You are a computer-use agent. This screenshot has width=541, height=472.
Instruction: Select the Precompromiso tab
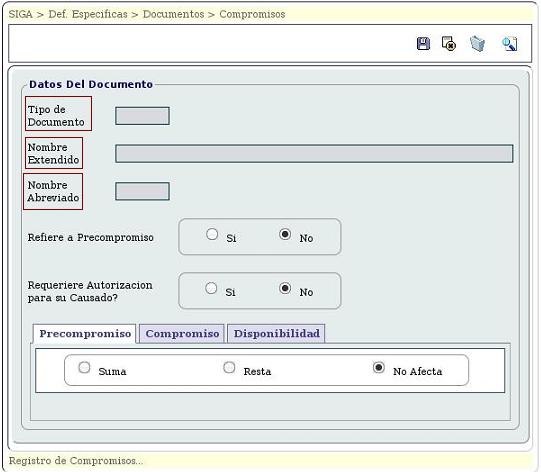[85, 334]
